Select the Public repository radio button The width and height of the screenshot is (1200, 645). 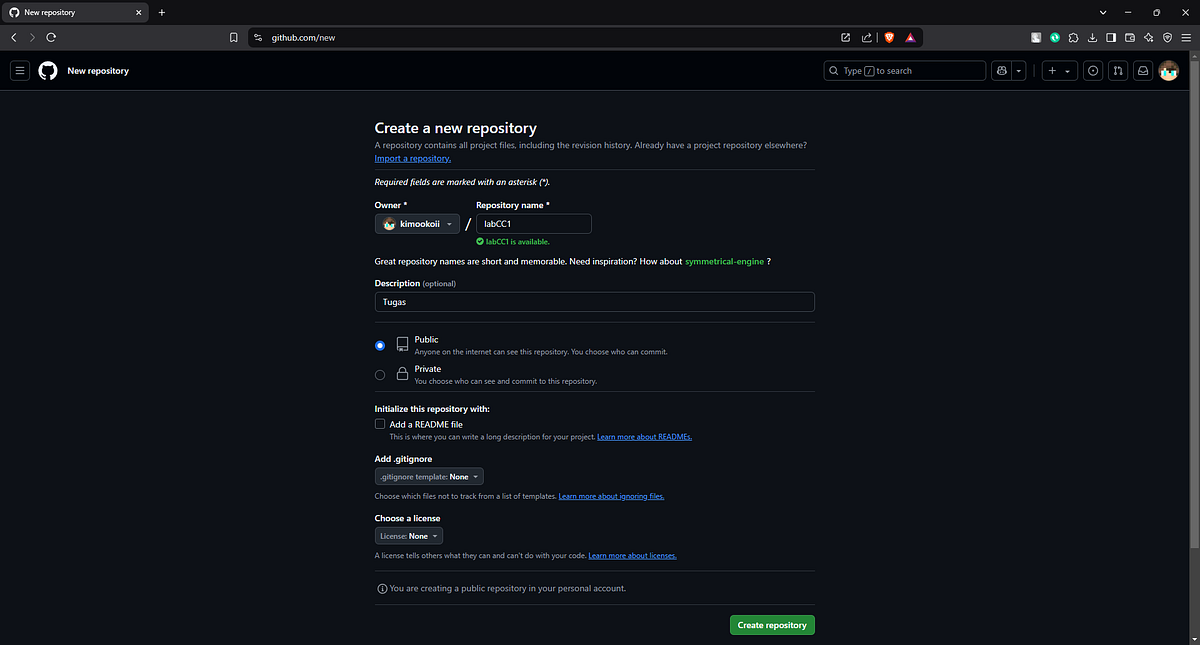380,345
